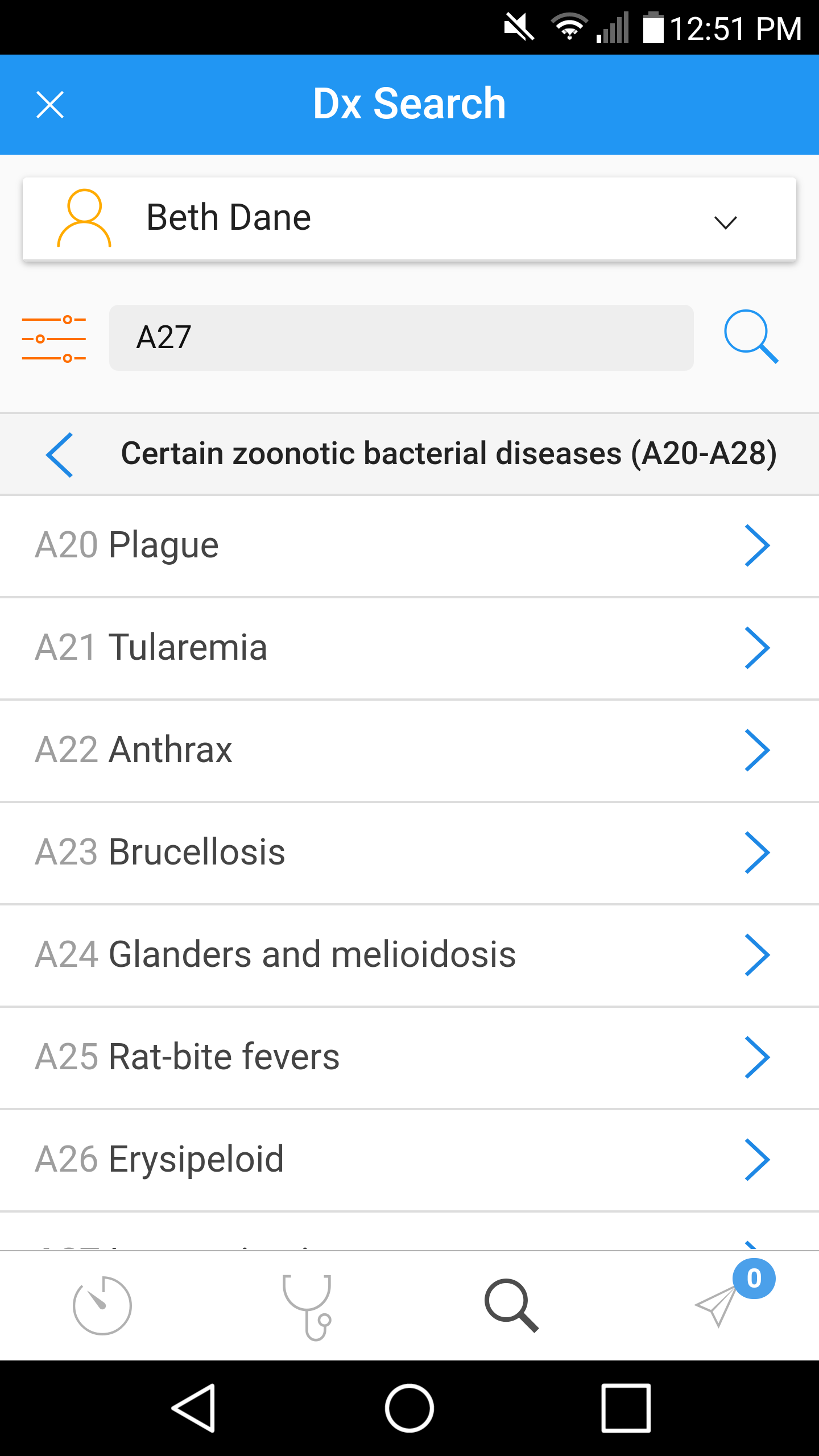This screenshot has width=819, height=1456.
Task: Open A23 Brucellosis entry
Action: coord(409,853)
